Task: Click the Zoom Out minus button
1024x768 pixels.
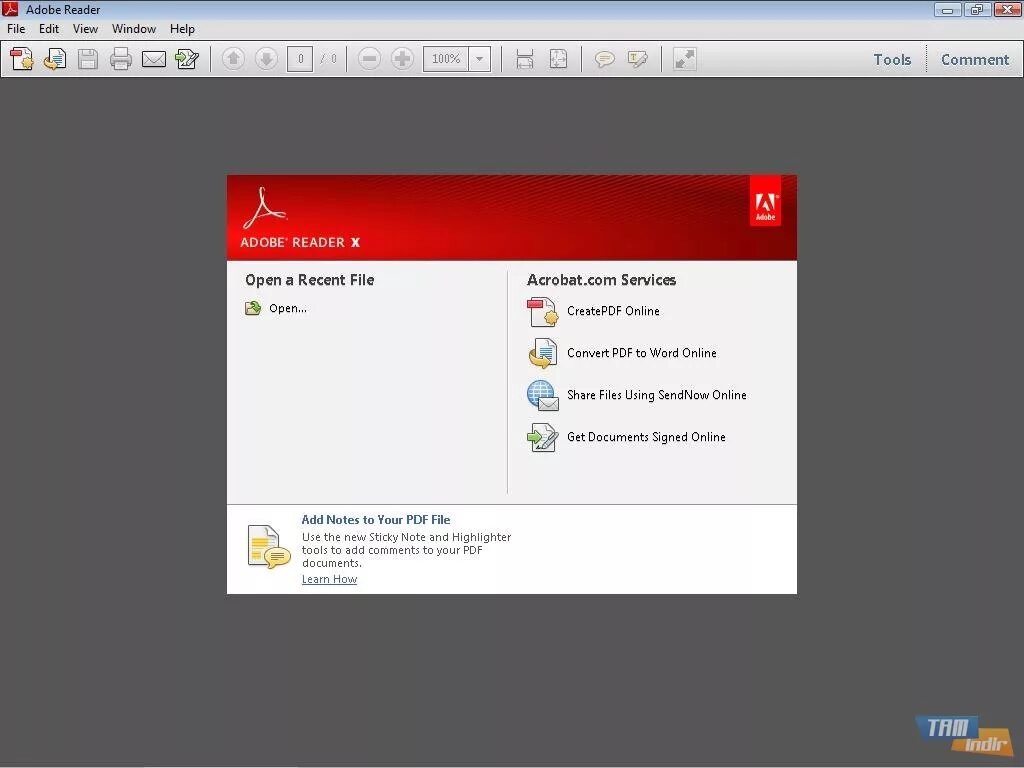Action: 369,59
